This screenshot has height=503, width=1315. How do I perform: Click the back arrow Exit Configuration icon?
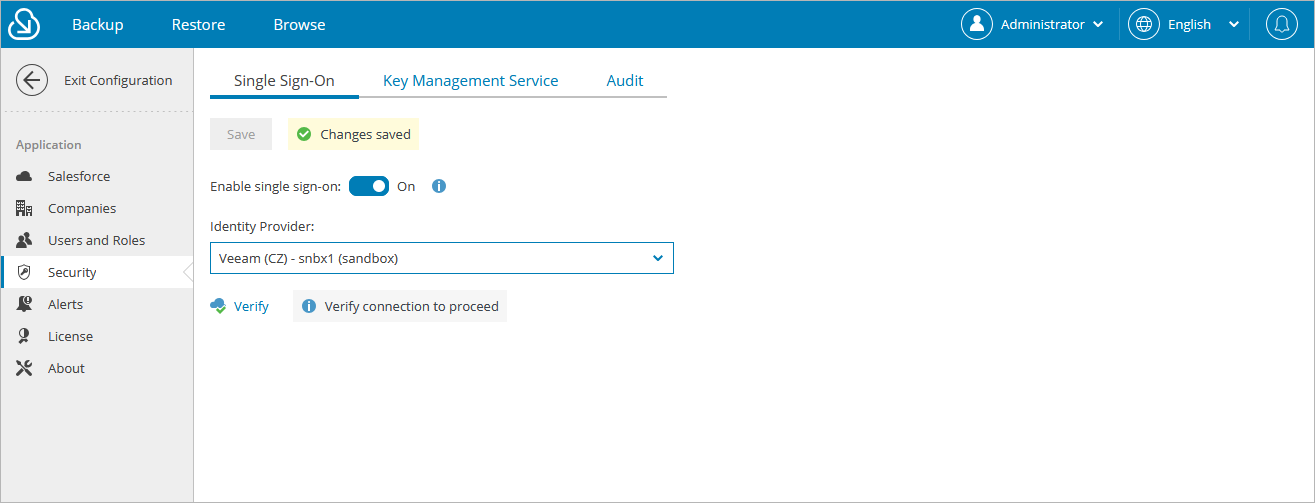[x=32, y=81]
